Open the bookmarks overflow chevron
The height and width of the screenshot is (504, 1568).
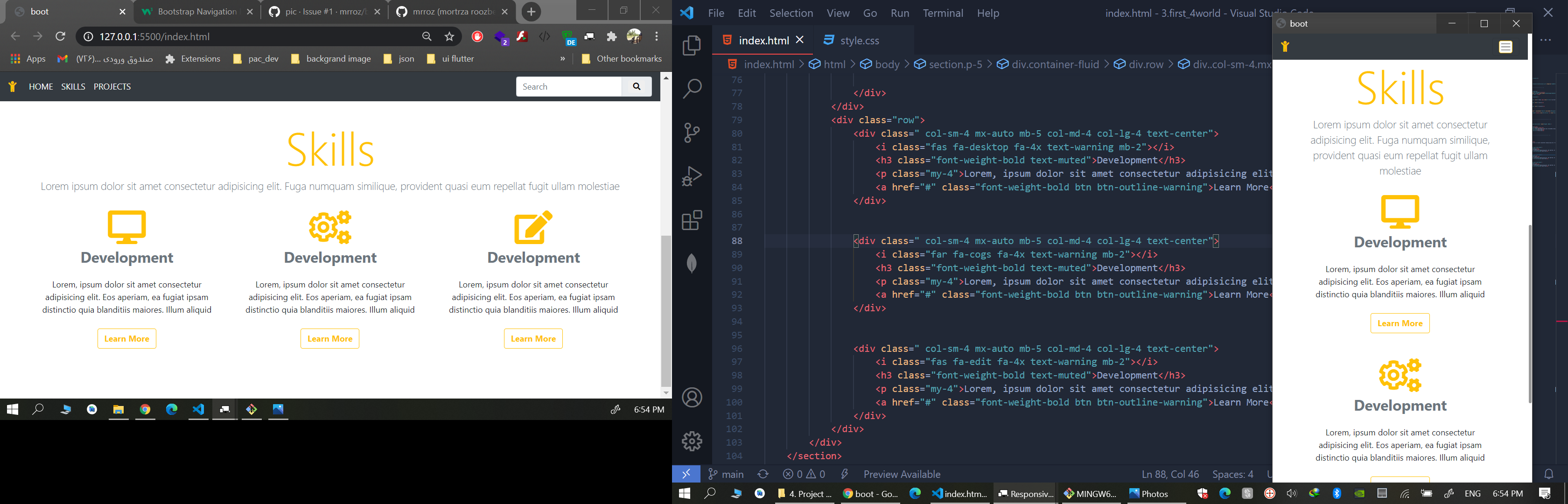tap(562, 58)
